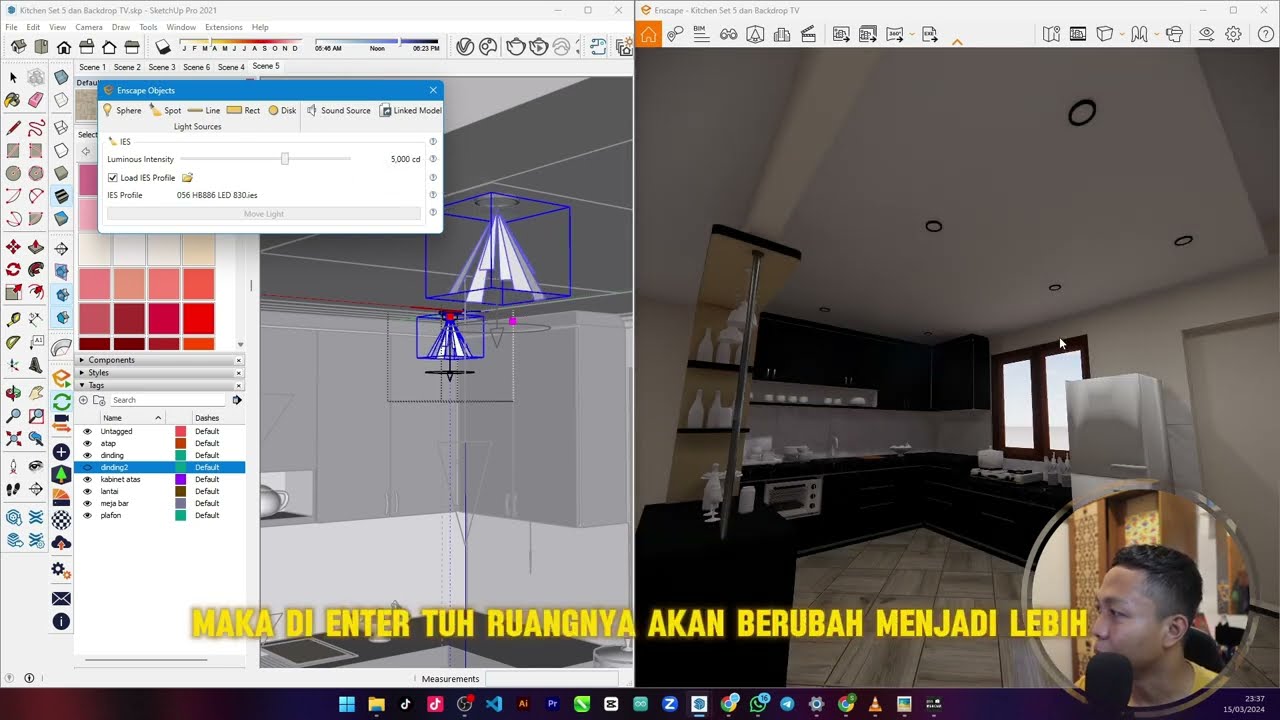This screenshot has height=720, width=1280.
Task: Select the Rect light source
Action: pyautogui.click(x=243, y=110)
